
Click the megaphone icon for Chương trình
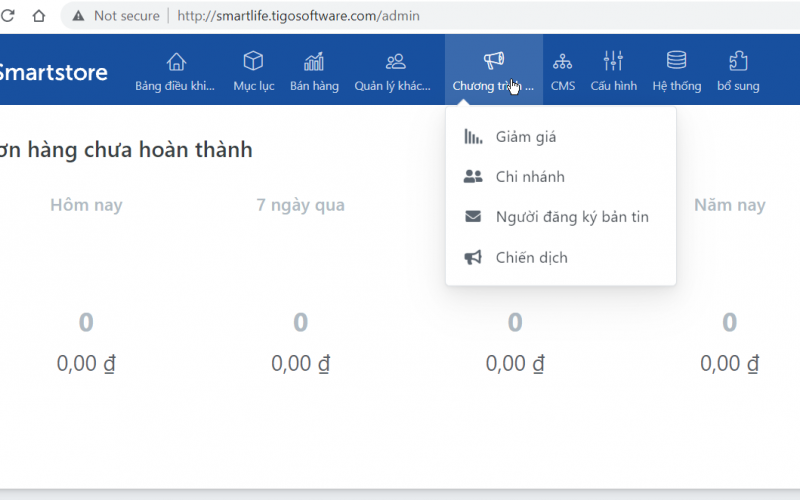[x=494, y=61]
